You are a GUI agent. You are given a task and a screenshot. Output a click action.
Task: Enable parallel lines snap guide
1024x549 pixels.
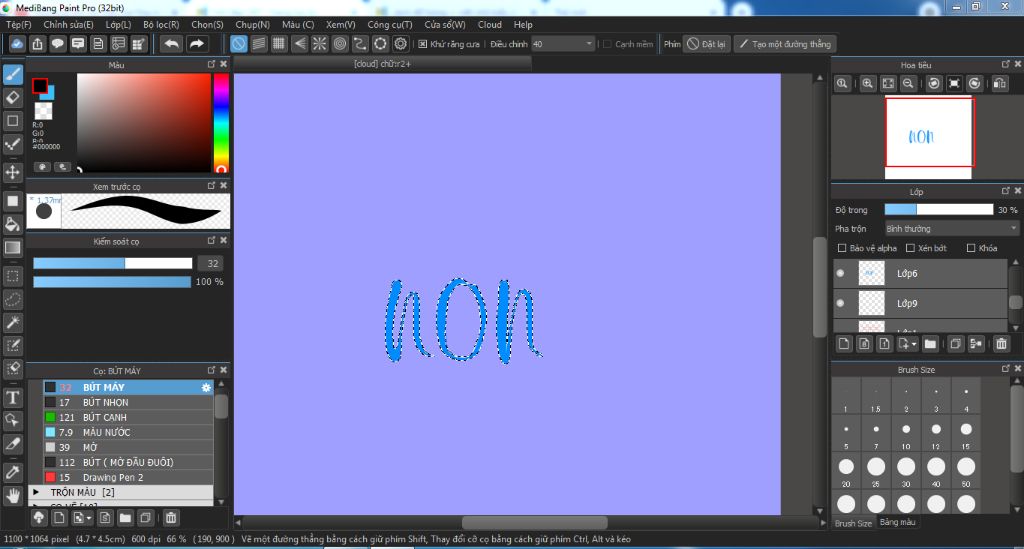259,44
